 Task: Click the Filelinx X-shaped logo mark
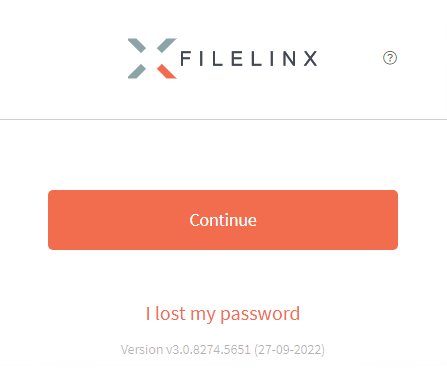coord(152,58)
